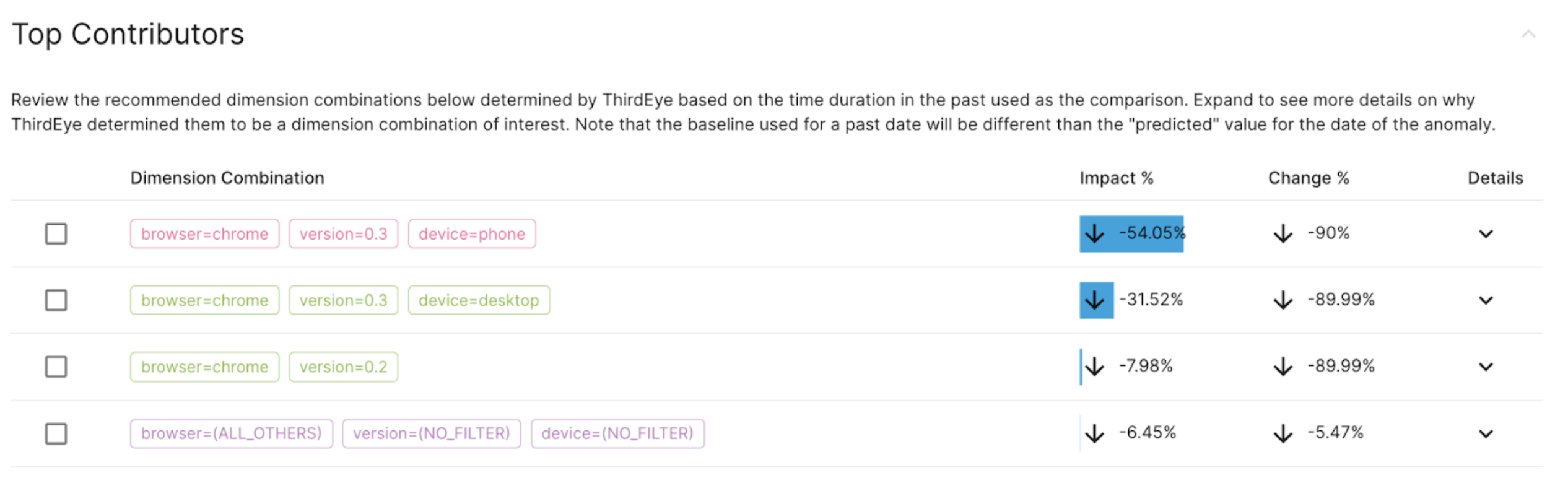The width and height of the screenshot is (1568, 478).
Task: Click the device=phone tag
Action: pyautogui.click(x=472, y=233)
